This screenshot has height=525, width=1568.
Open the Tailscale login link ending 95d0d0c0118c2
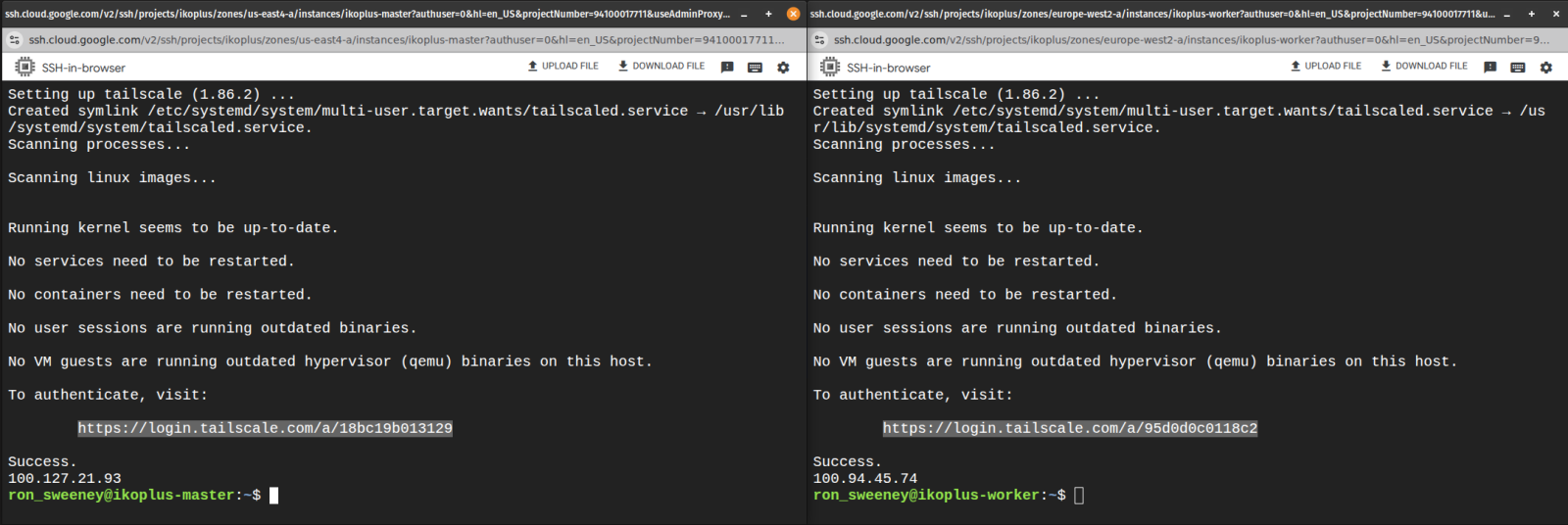tap(1070, 428)
